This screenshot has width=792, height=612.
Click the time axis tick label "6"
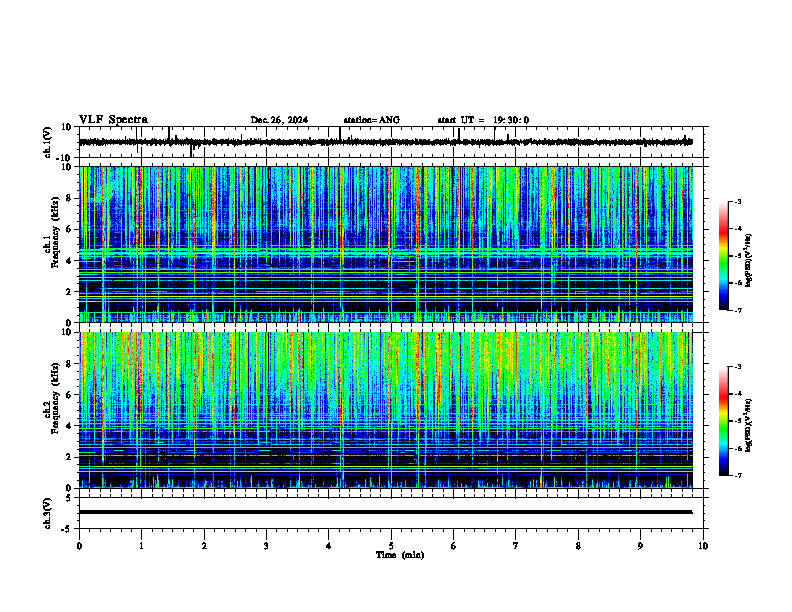[454, 546]
